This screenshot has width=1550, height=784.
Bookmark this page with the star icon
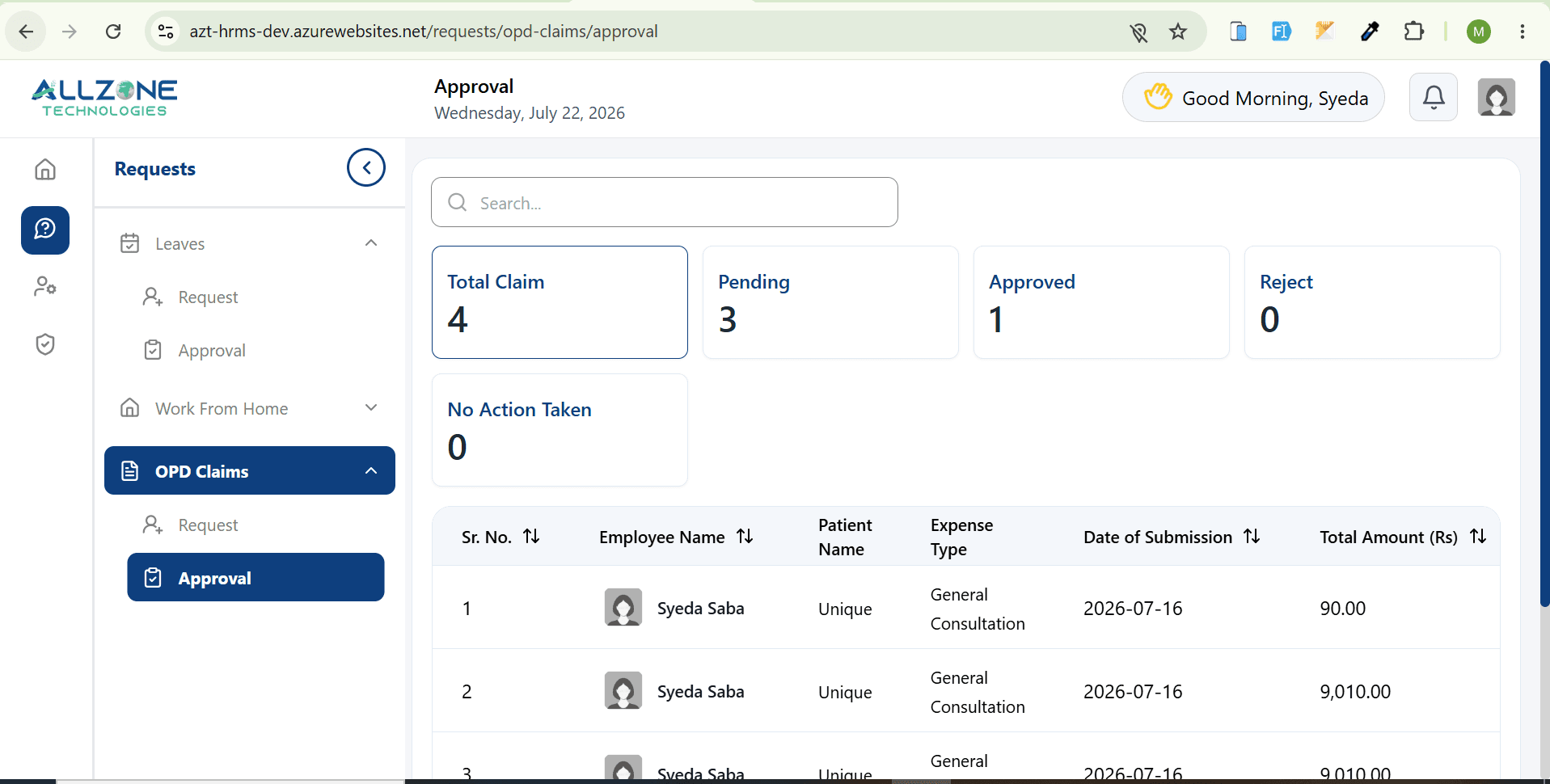tap(1178, 32)
